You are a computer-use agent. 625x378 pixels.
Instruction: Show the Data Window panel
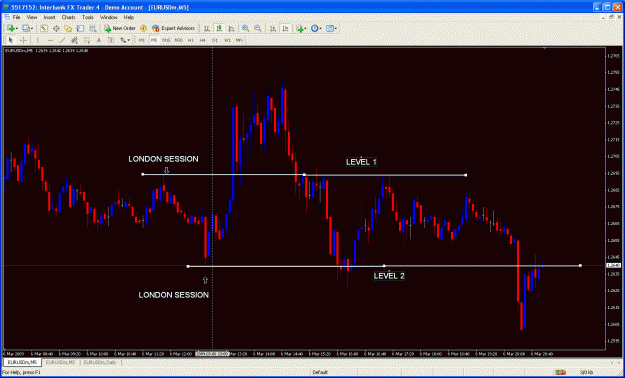tap(56, 28)
